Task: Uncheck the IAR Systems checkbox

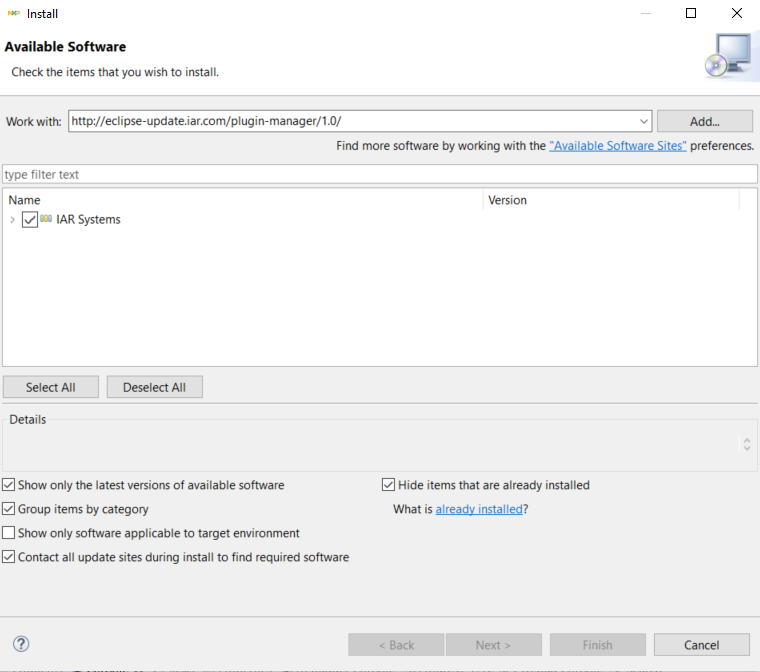Action: (29, 220)
